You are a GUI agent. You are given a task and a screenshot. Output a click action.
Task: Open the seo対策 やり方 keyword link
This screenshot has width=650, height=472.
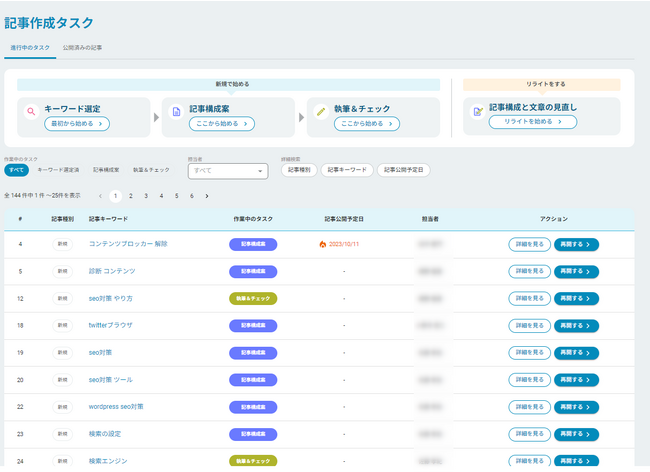point(111,299)
